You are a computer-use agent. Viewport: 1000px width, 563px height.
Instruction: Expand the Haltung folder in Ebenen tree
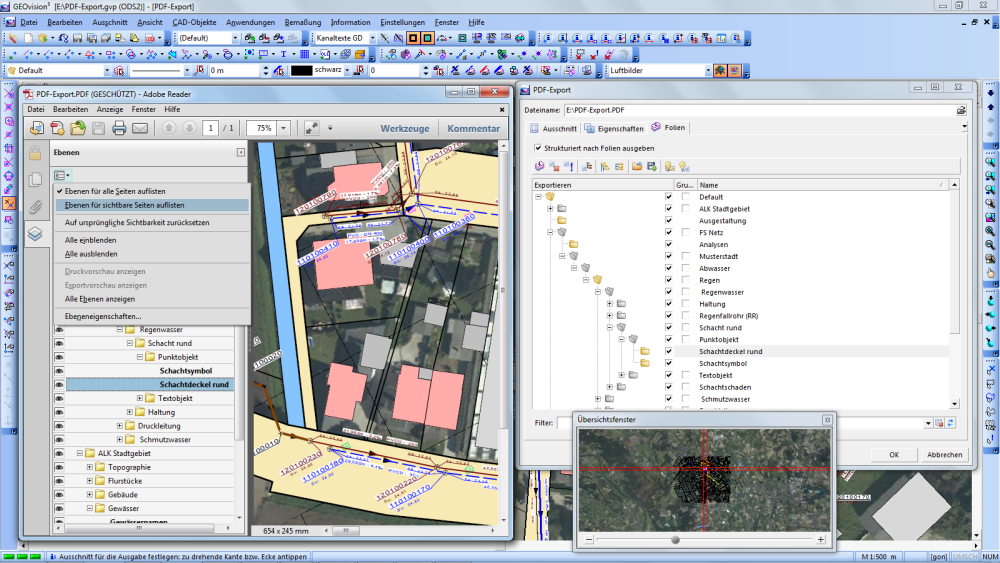click(x=129, y=412)
